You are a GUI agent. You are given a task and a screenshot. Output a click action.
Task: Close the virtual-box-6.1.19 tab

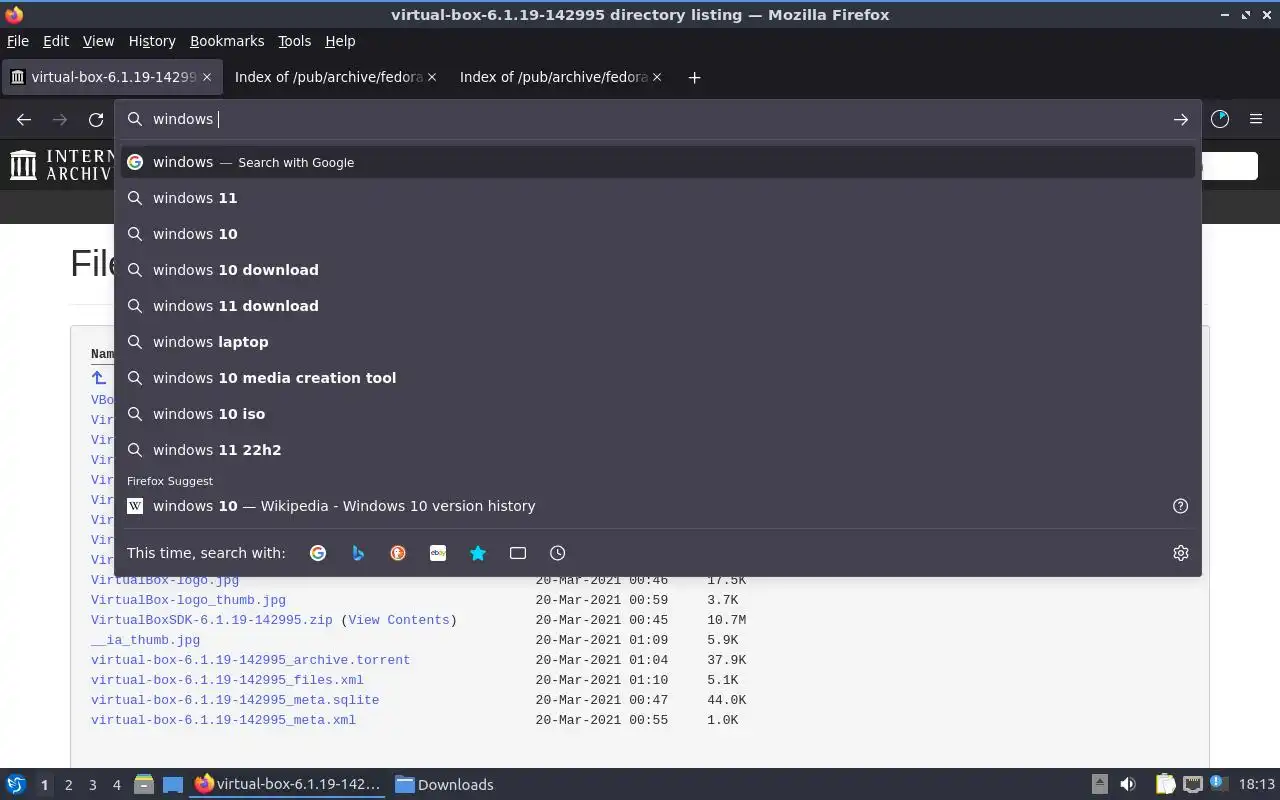(207, 77)
